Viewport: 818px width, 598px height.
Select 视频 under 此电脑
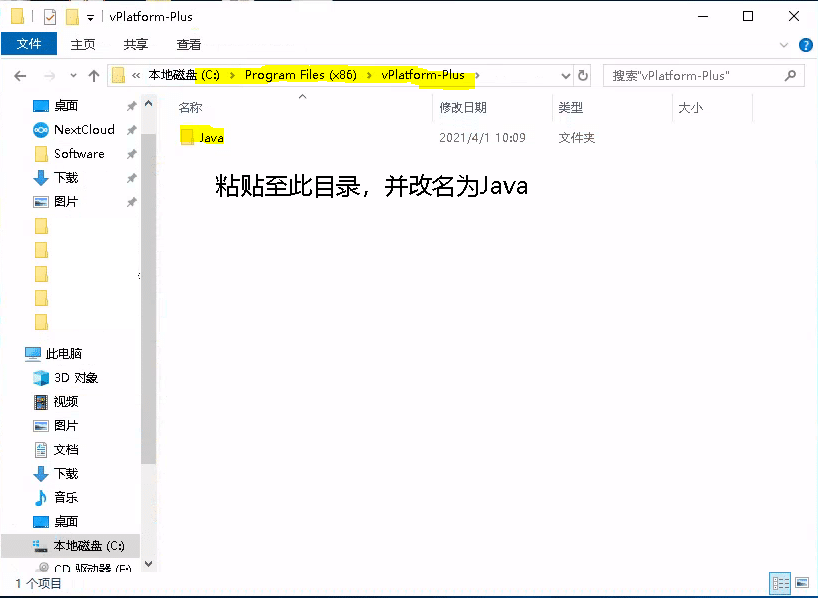[x=66, y=402]
